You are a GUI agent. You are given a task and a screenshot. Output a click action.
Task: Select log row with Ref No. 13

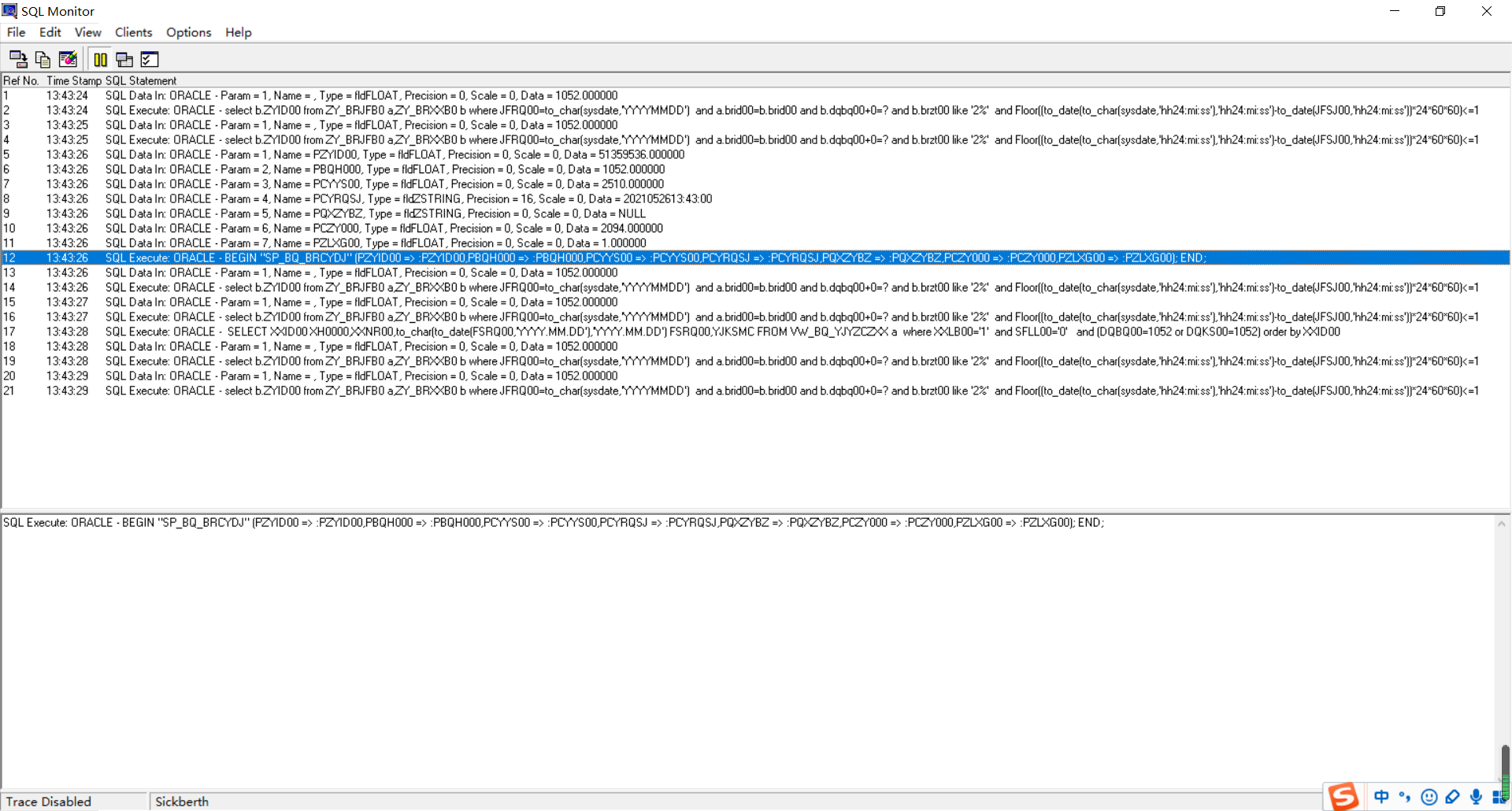[755, 272]
